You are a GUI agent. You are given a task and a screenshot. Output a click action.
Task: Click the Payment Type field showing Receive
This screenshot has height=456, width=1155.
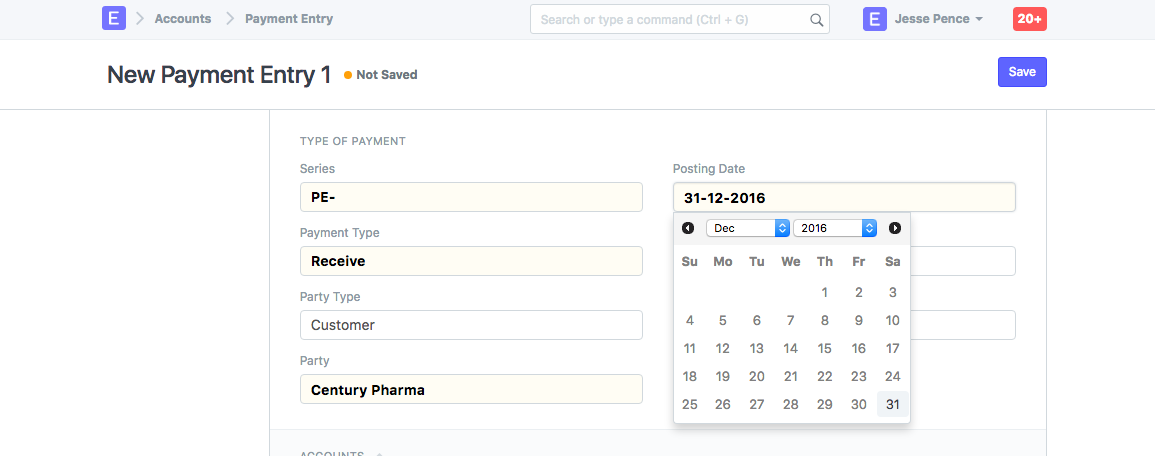pos(471,261)
